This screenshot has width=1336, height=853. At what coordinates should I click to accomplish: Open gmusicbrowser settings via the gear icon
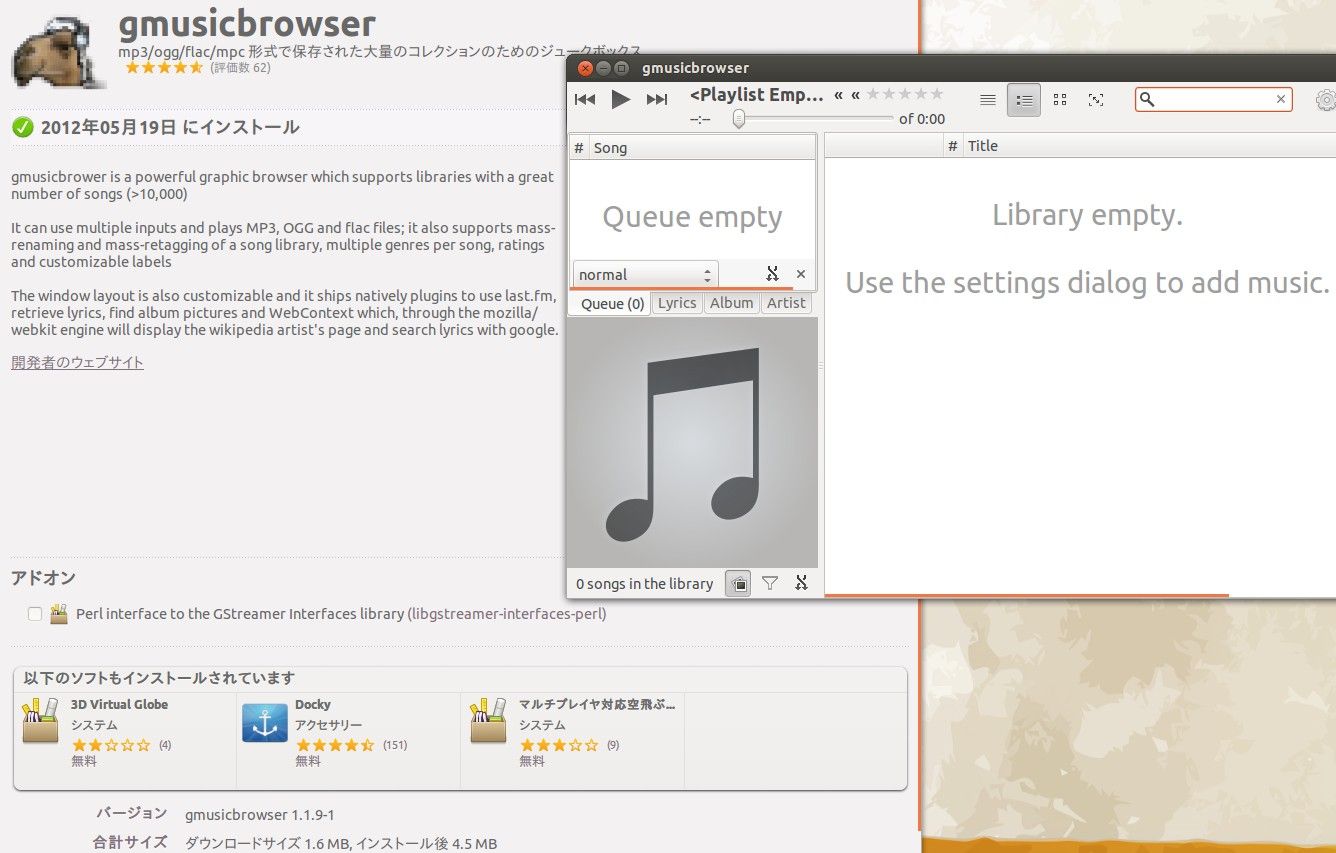tap(1326, 100)
